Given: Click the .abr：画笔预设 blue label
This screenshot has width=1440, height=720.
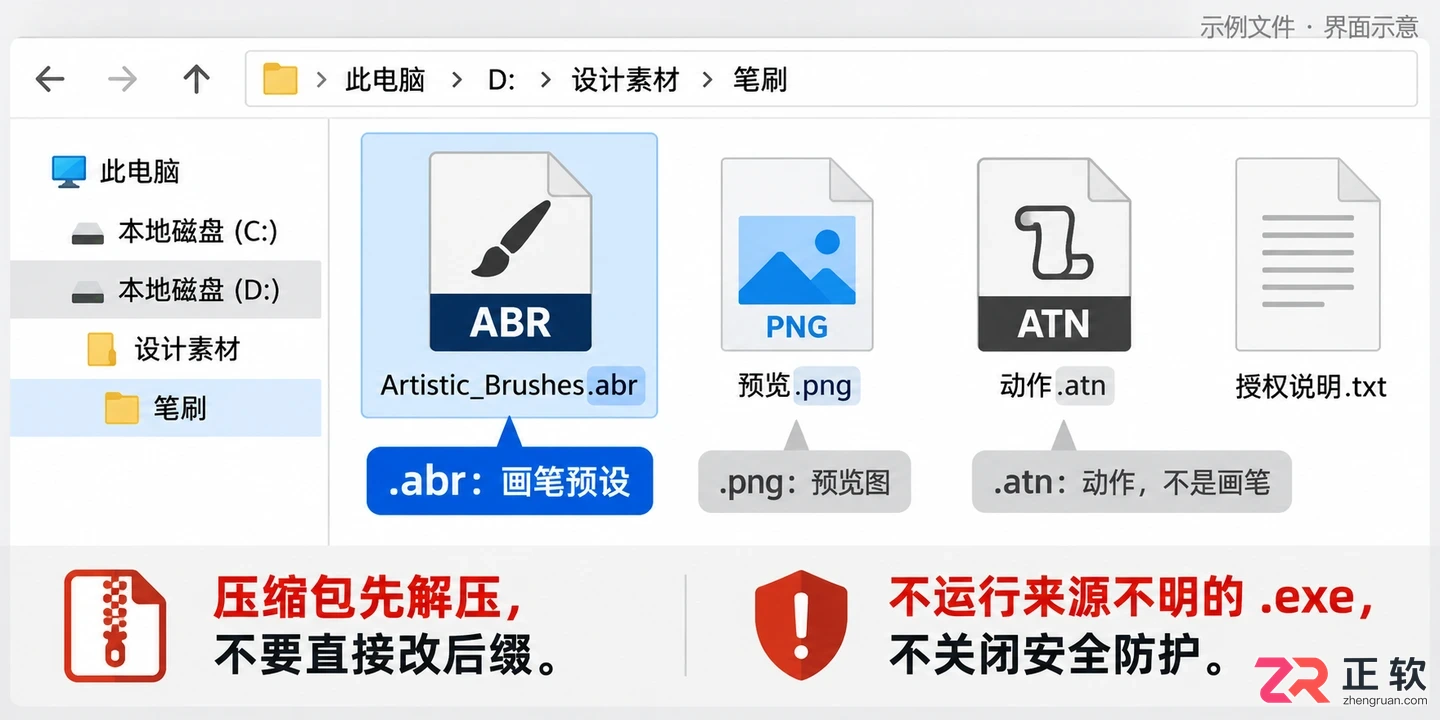Looking at the screenshot, I should (510, 481).
